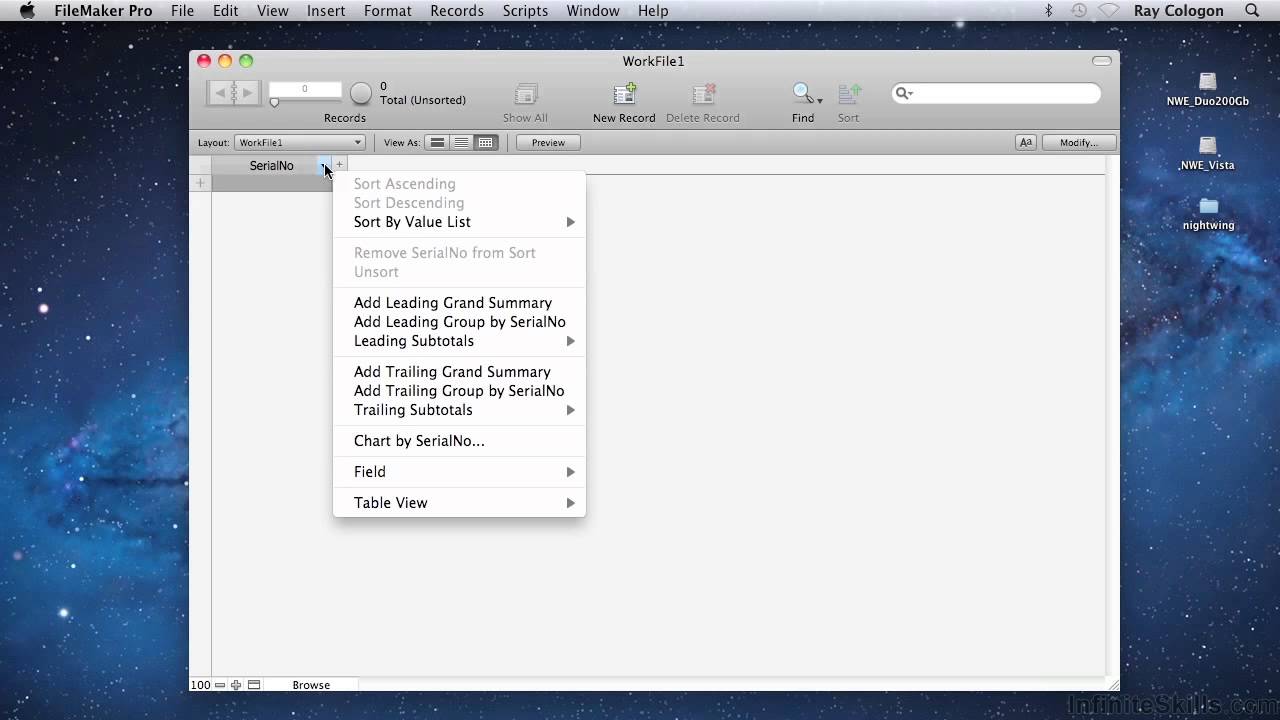Click the record book navigation icon
Image resolution: width=1280 pixels, height=720 pixels.
234,93
